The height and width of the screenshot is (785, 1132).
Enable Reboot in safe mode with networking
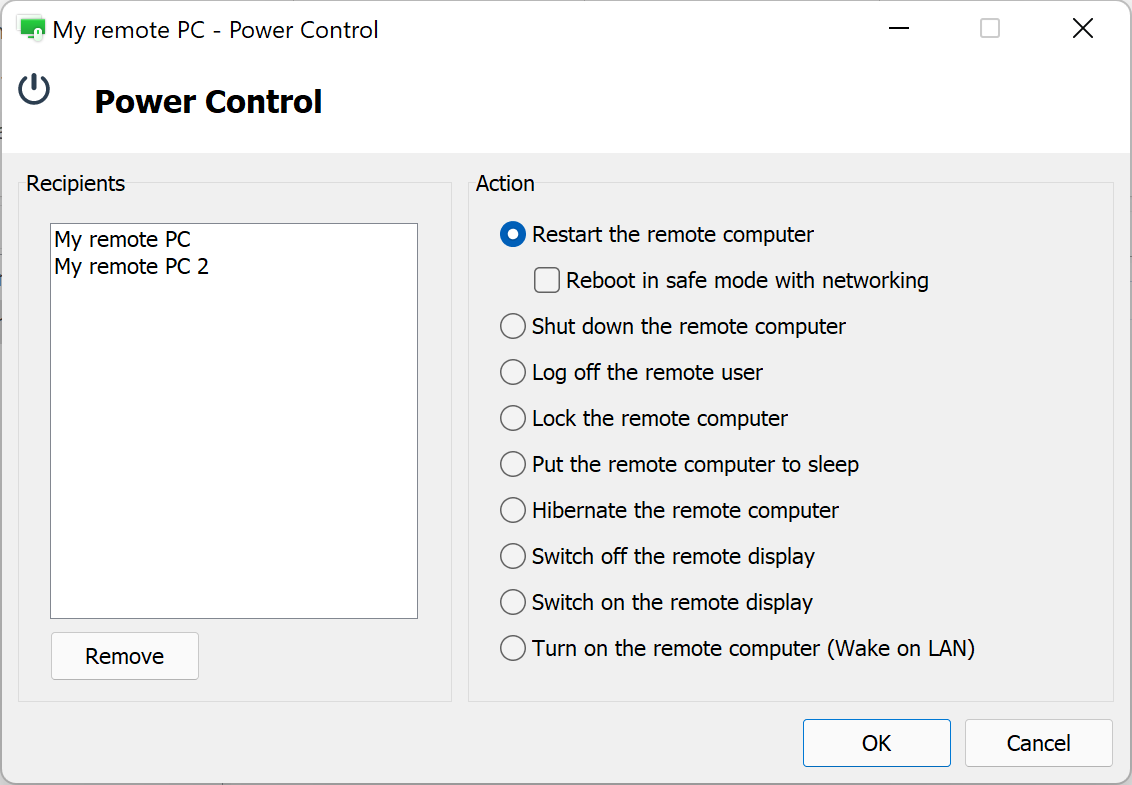pyautogui.click(x=547, y=281)
